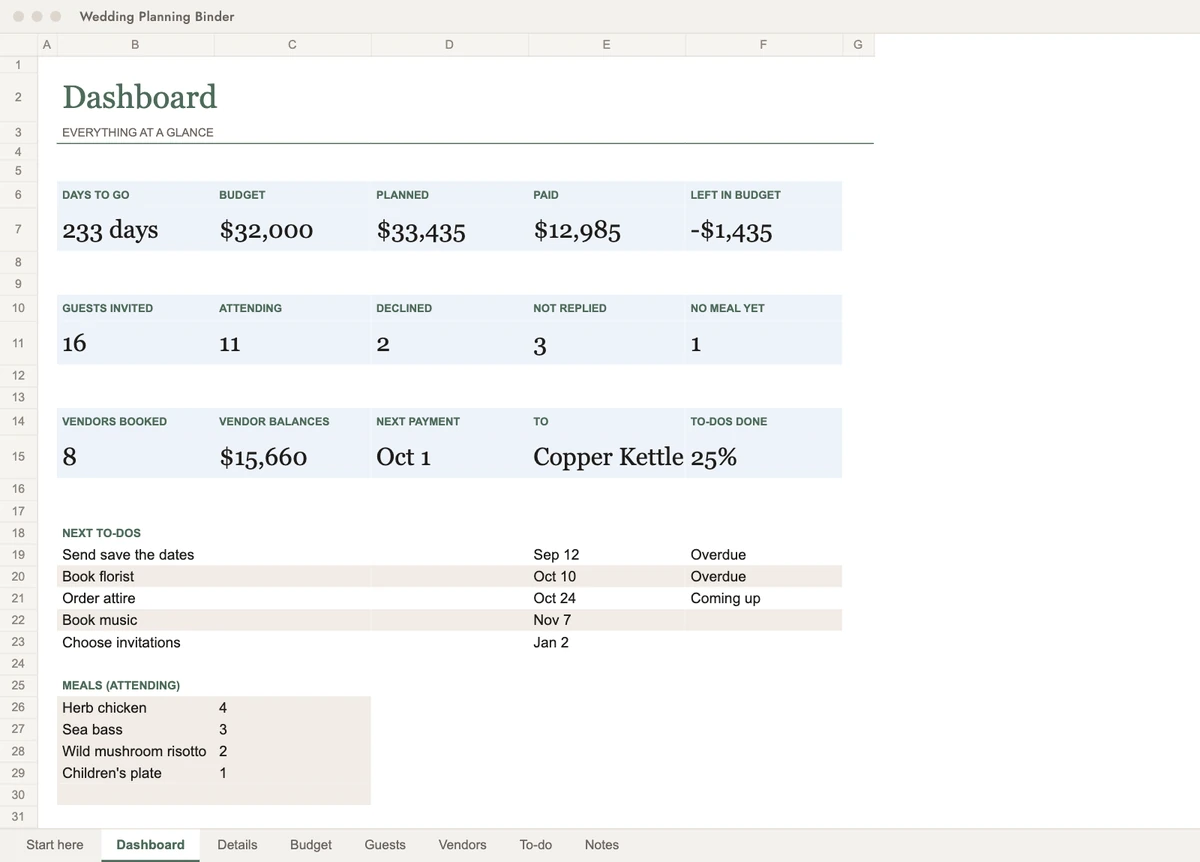This screenshot has width=1200, height=862.
Task: Click the MEALS (ATTENDING) heading
Action: pos(121,686)
